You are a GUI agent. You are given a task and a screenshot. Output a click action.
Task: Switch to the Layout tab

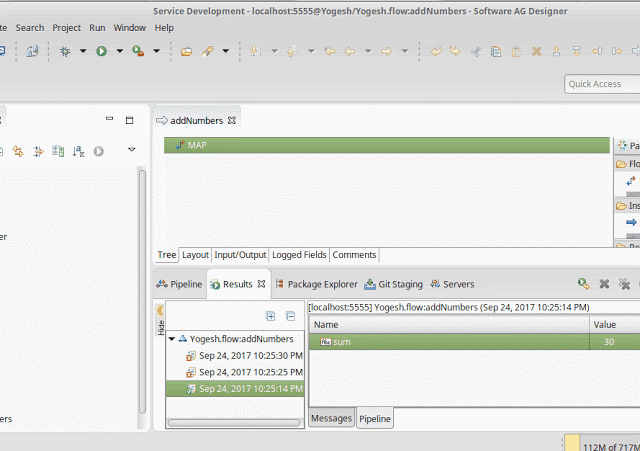[195, 255]
